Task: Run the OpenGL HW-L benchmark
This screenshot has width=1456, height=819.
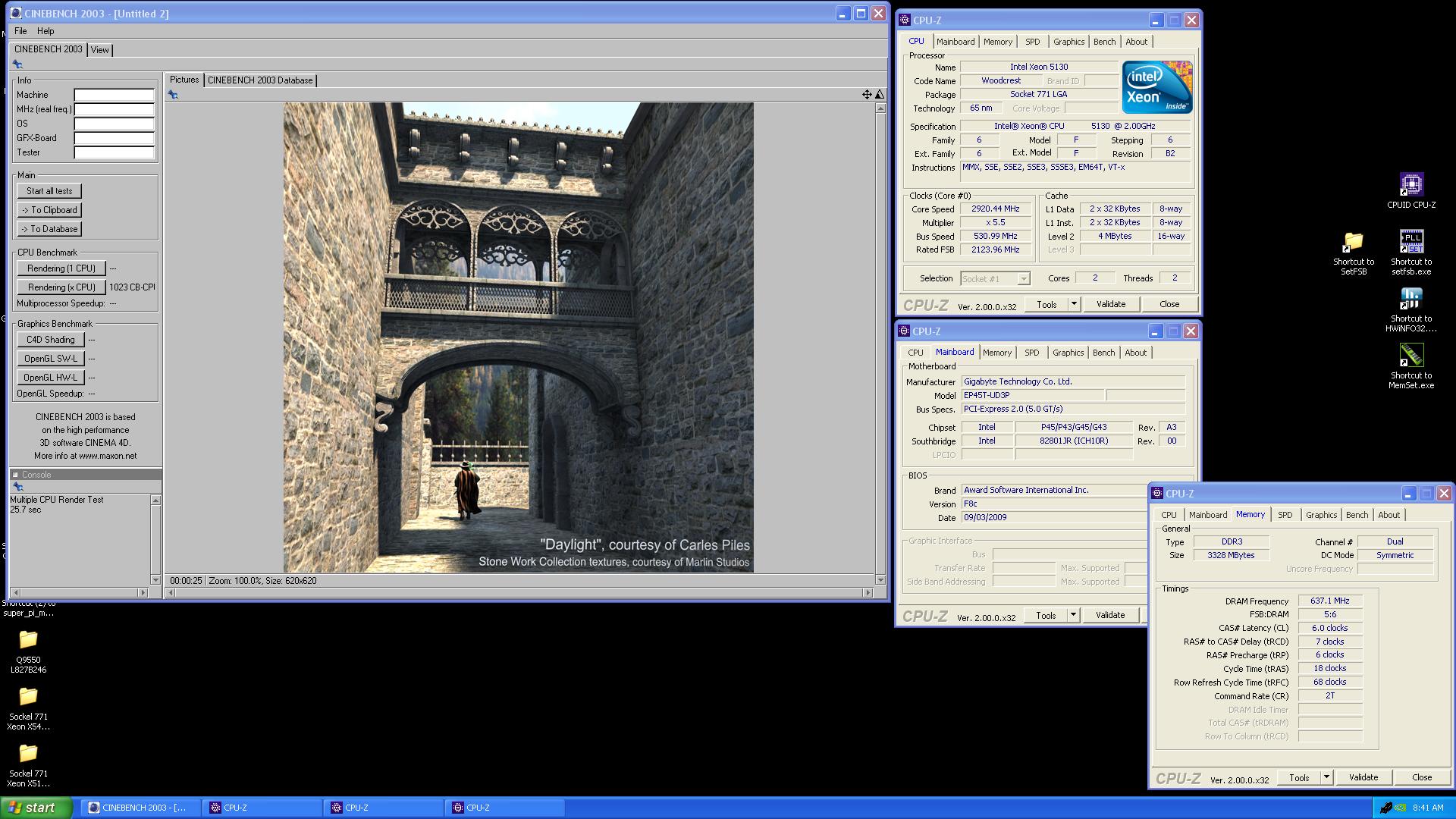Action: point(50,378)
